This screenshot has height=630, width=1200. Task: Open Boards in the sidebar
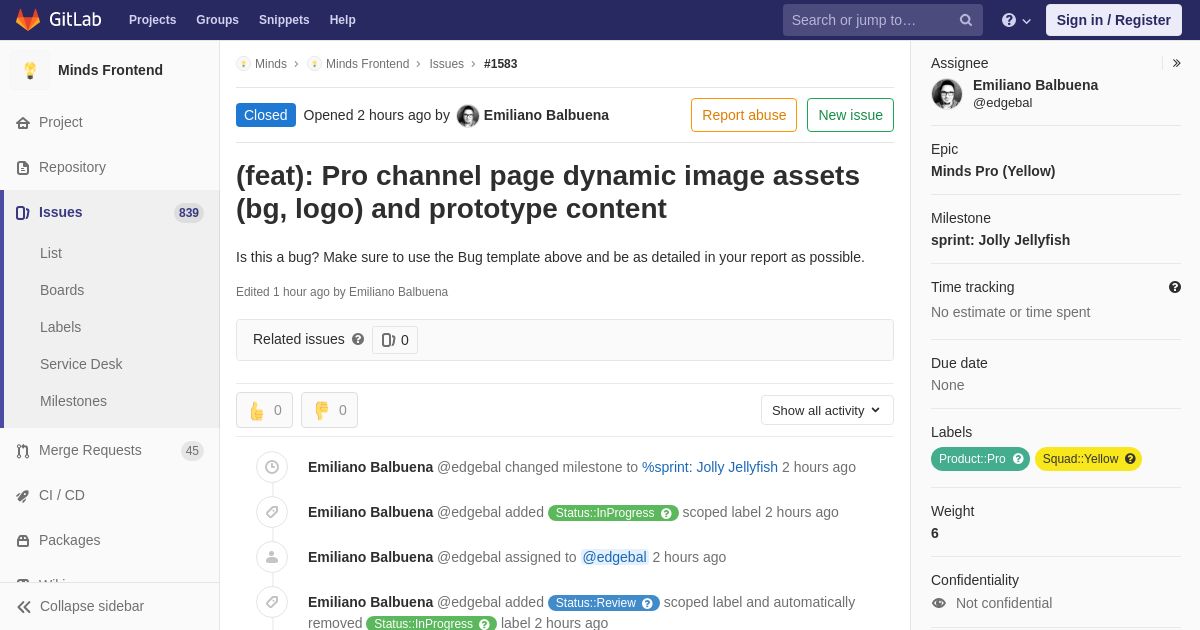(x=62, y=290)
